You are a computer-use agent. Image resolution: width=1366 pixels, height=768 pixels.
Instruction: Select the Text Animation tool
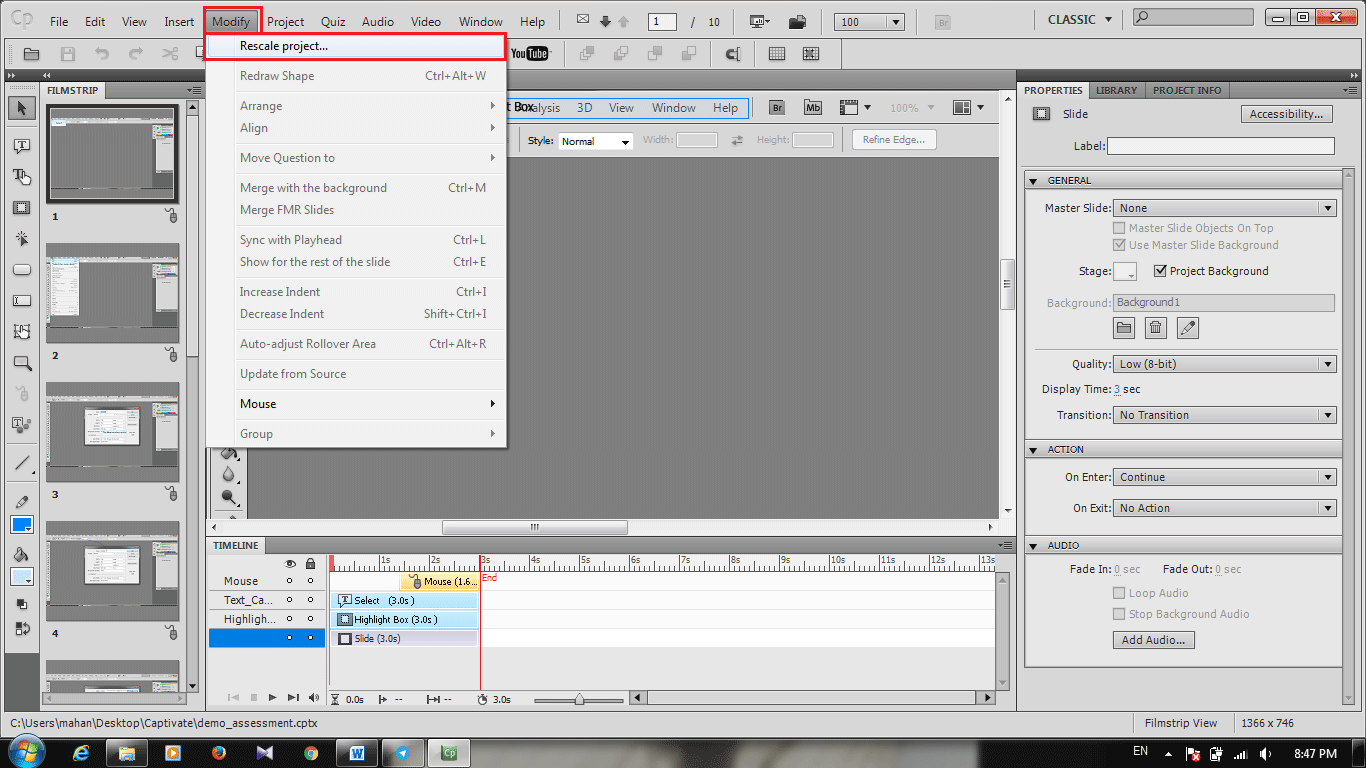pyautogui.click(x=22, y=424)
